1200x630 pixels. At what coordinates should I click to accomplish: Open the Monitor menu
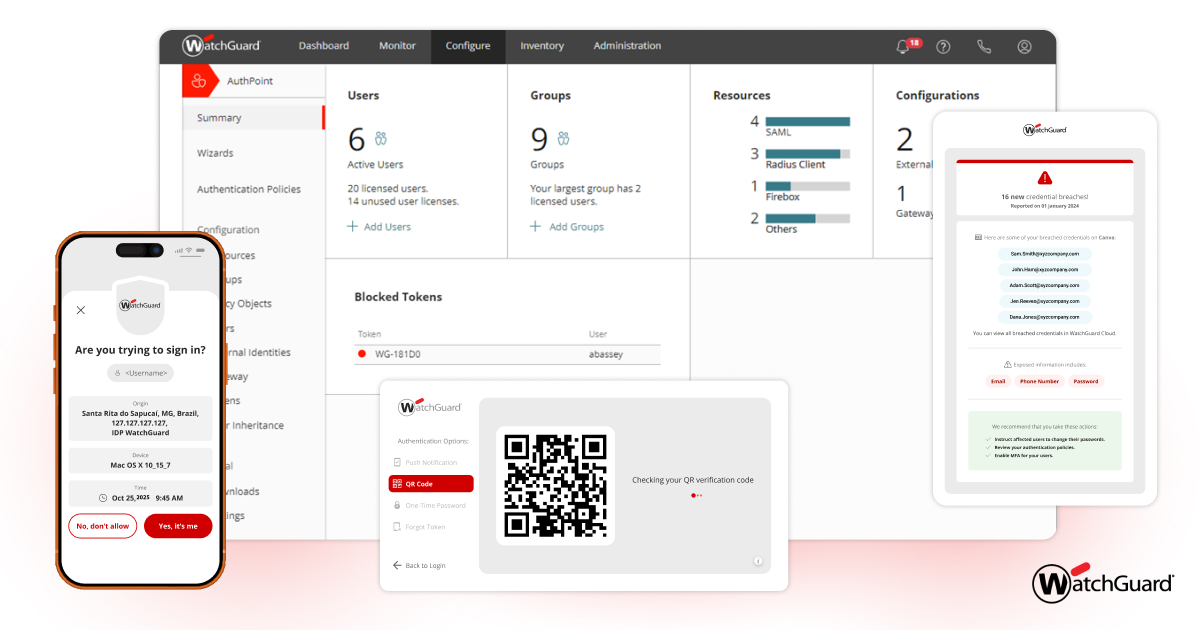point(397,46)
